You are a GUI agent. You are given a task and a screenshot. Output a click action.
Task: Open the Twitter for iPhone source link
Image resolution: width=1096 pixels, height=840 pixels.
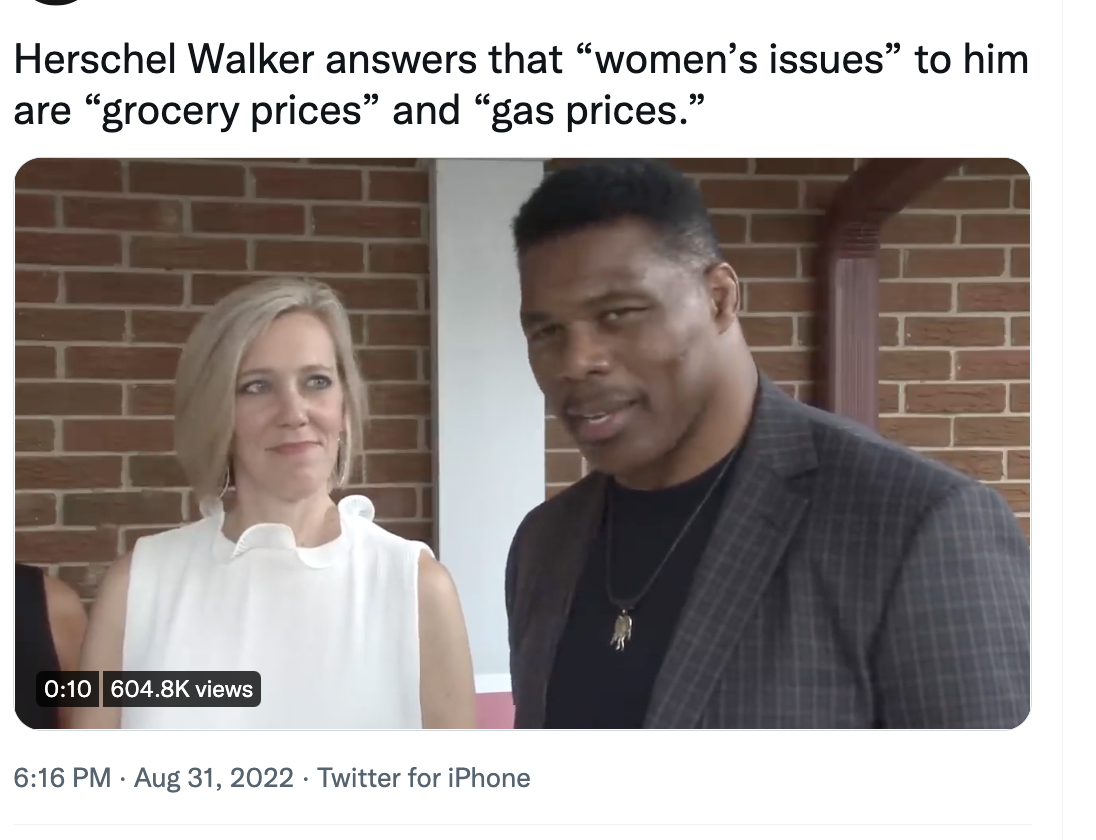[424, 778]
